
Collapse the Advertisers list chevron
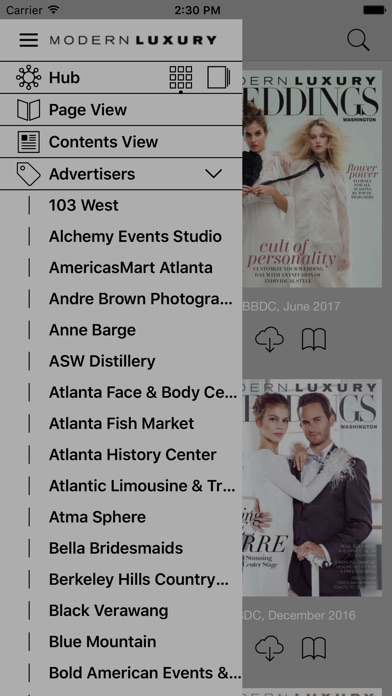(214, 174)
